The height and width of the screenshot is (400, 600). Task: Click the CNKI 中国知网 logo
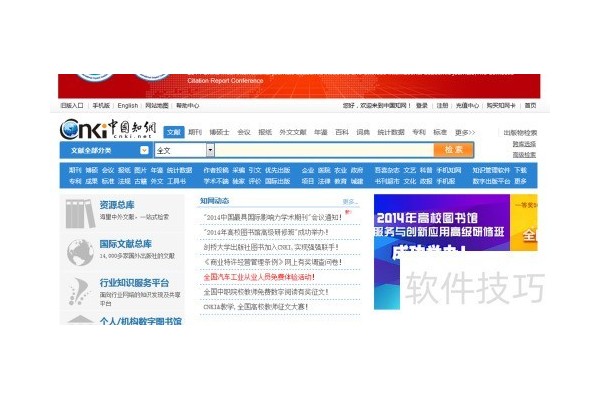click(x=108, y=129)
